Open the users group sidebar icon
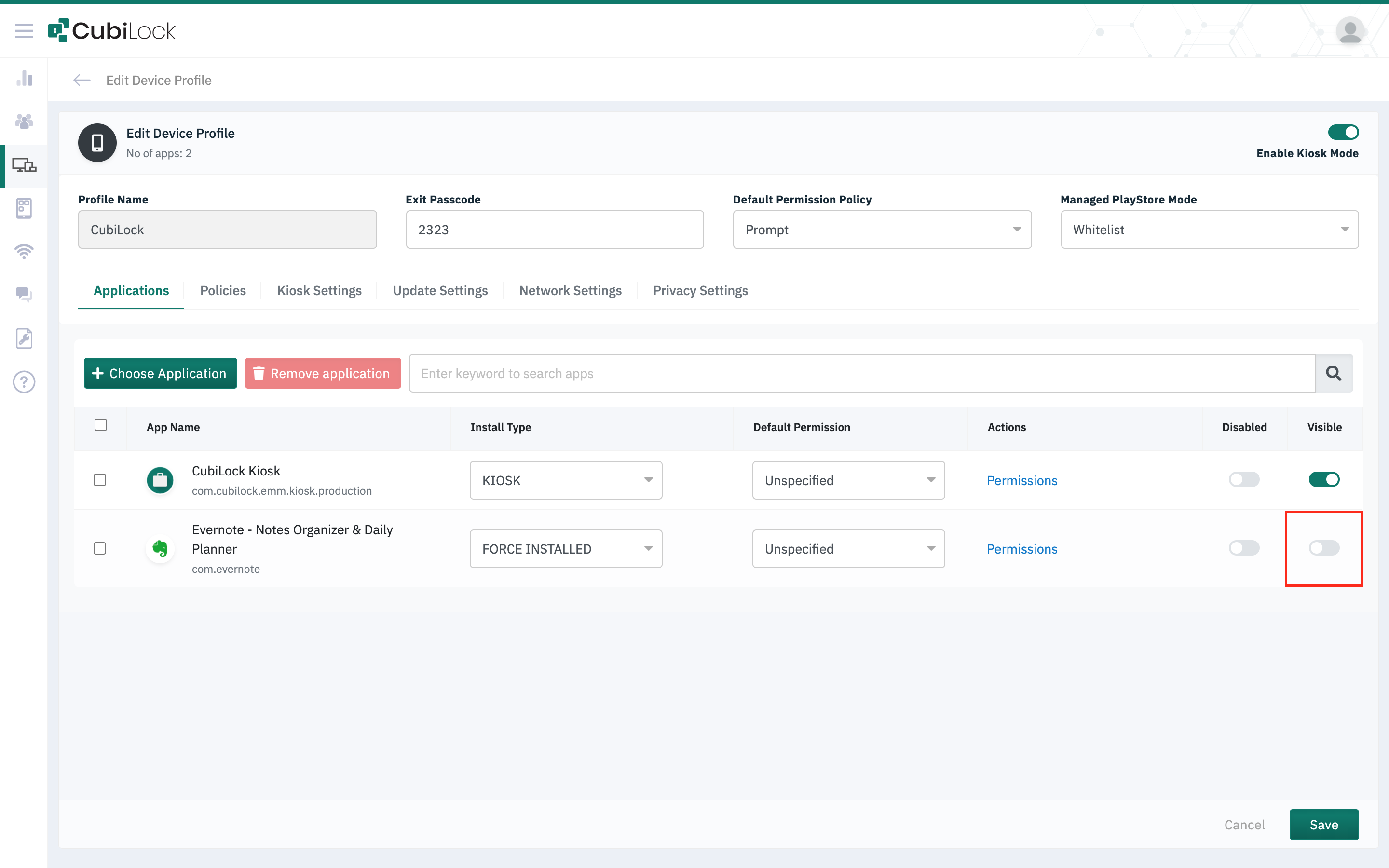The image size is (1389, 868). click(x=24, y=121)
